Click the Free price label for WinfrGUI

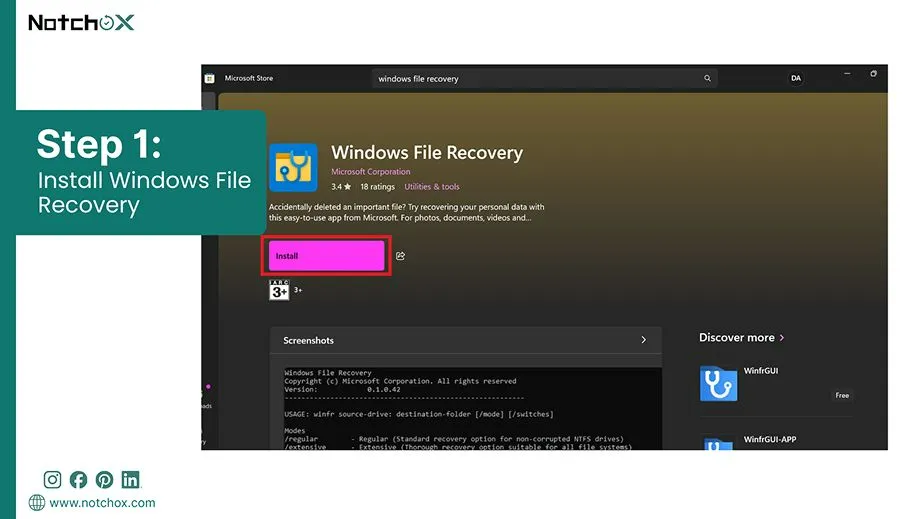(x=842, y=396)
